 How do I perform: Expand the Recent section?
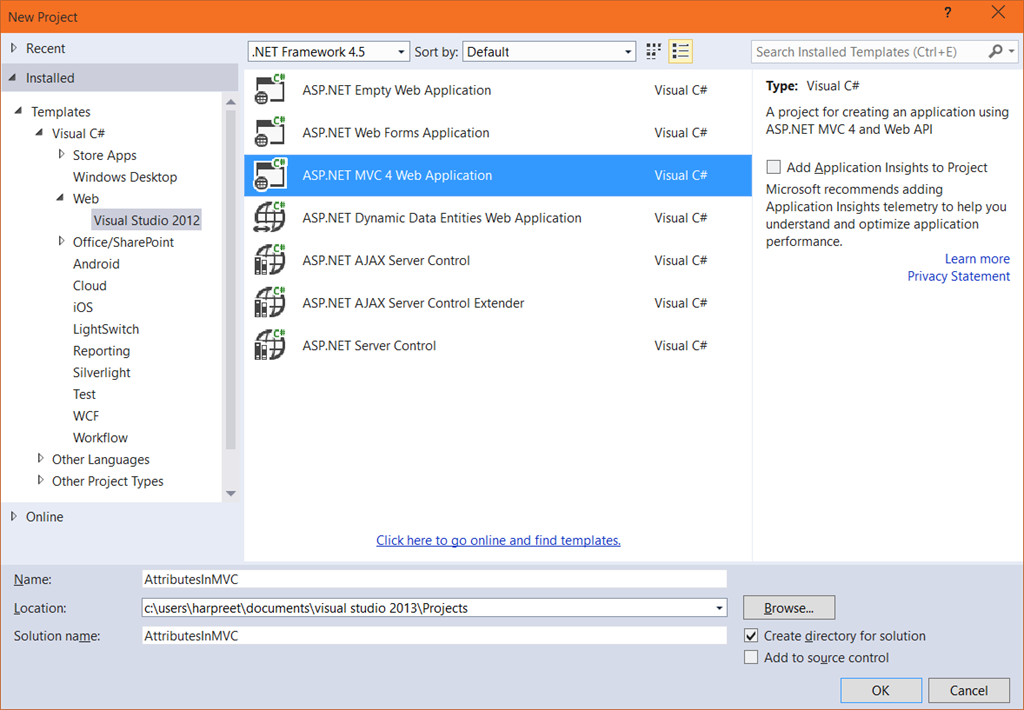(x=14, y=48)
